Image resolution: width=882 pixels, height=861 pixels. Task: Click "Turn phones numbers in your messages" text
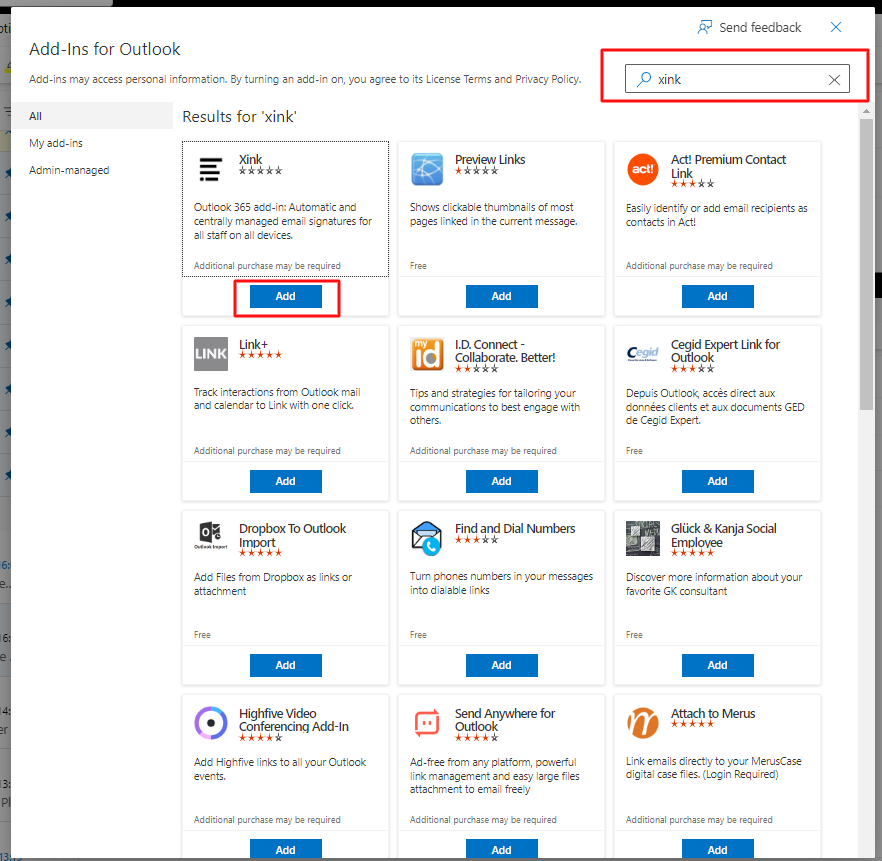click(x=501, y=583)
